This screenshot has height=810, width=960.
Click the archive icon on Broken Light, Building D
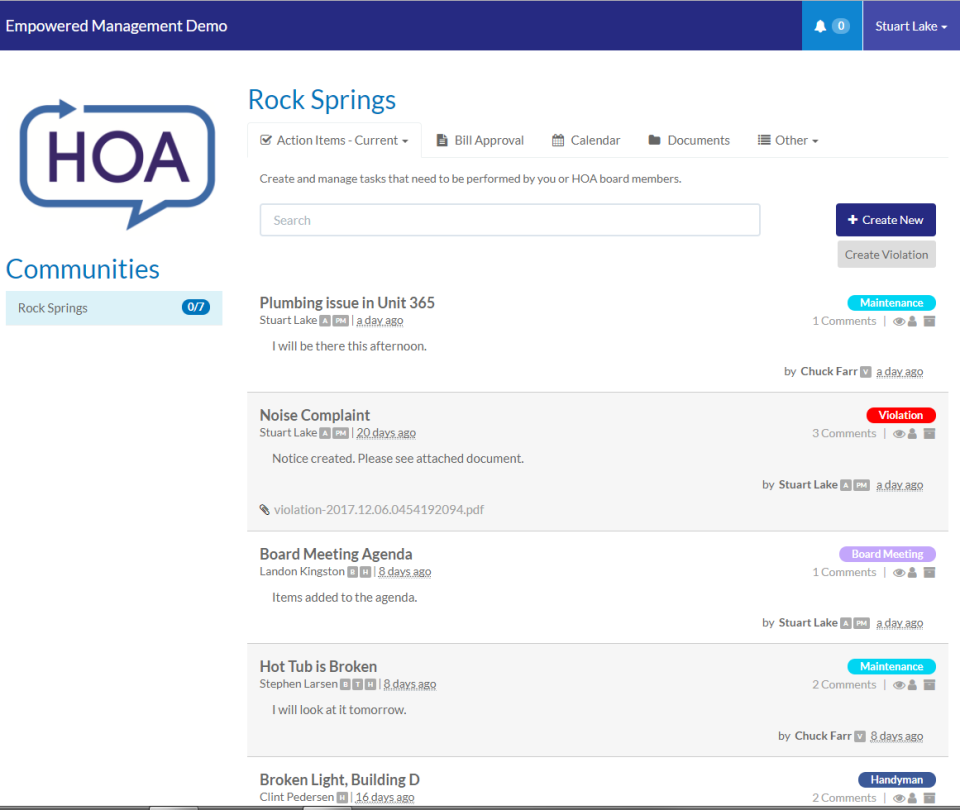click(x=929, y=797)
